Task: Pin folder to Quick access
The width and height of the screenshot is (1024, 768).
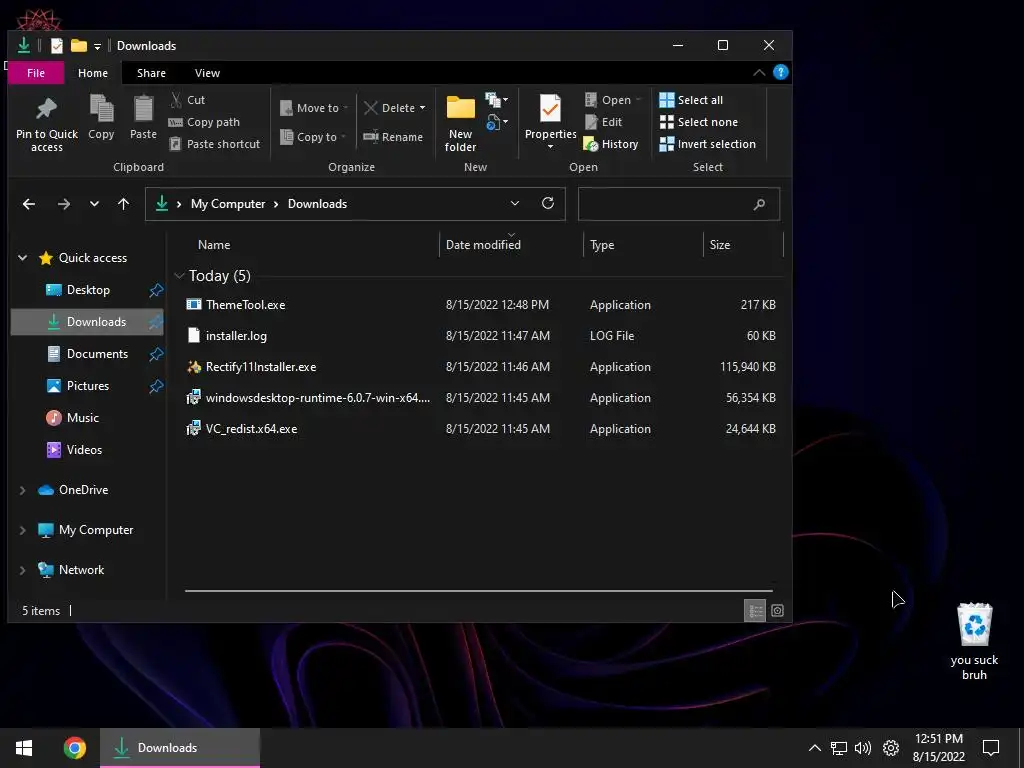Action: [46, 124]
